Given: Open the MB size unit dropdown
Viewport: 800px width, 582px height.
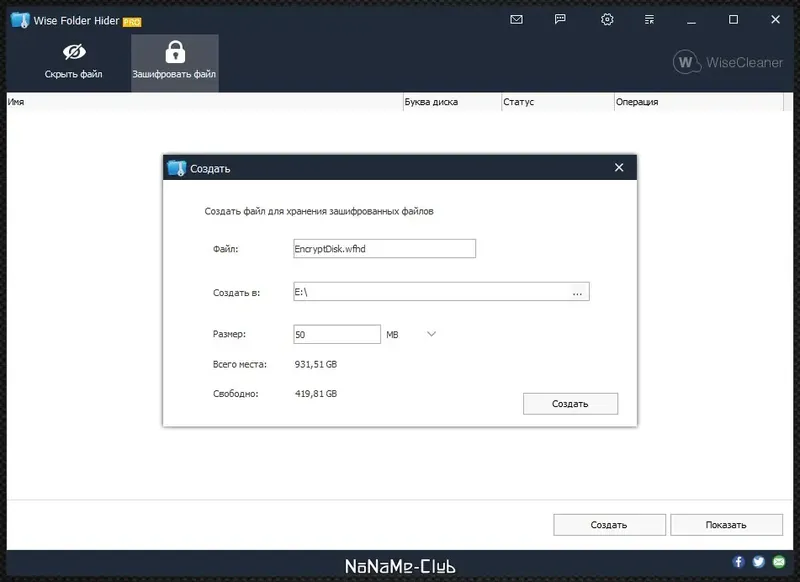Looking at the screenshot, I should pos(430,333).
